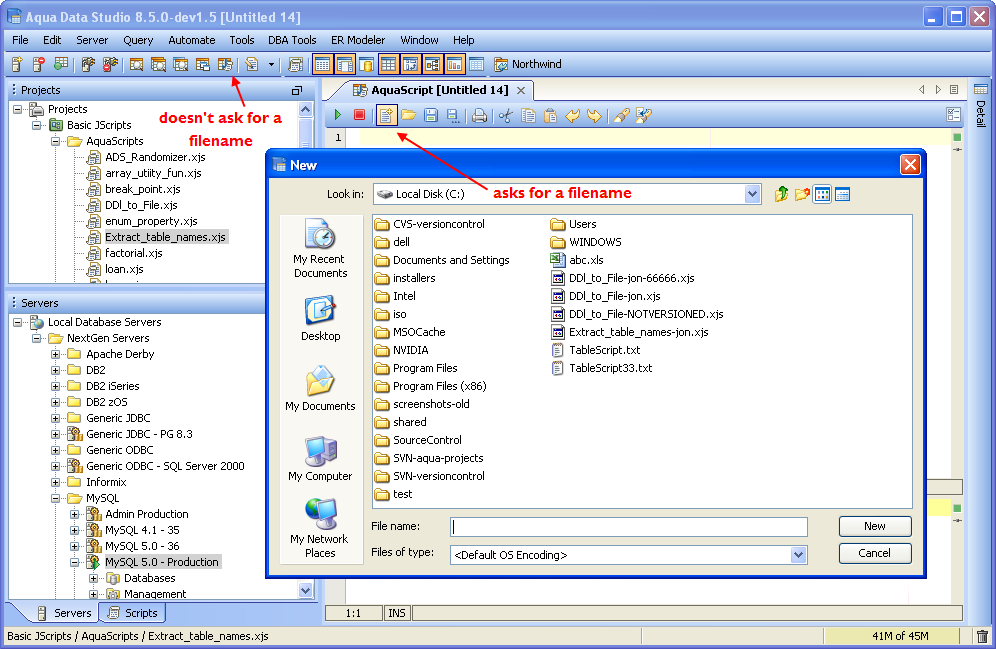Restore the Projects panel via its float button
Viewport: 996px width, 649px height.
click(297, 90)
